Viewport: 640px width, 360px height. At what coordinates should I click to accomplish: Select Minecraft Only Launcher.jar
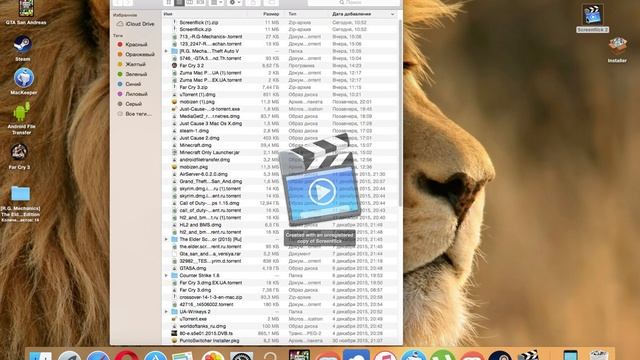point(280,153)
